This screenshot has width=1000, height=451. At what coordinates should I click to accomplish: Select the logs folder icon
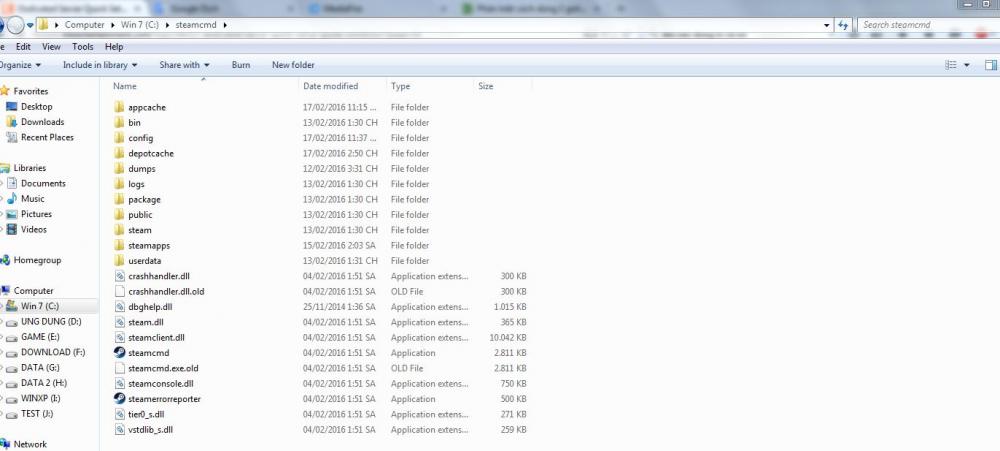click(119, 184)
